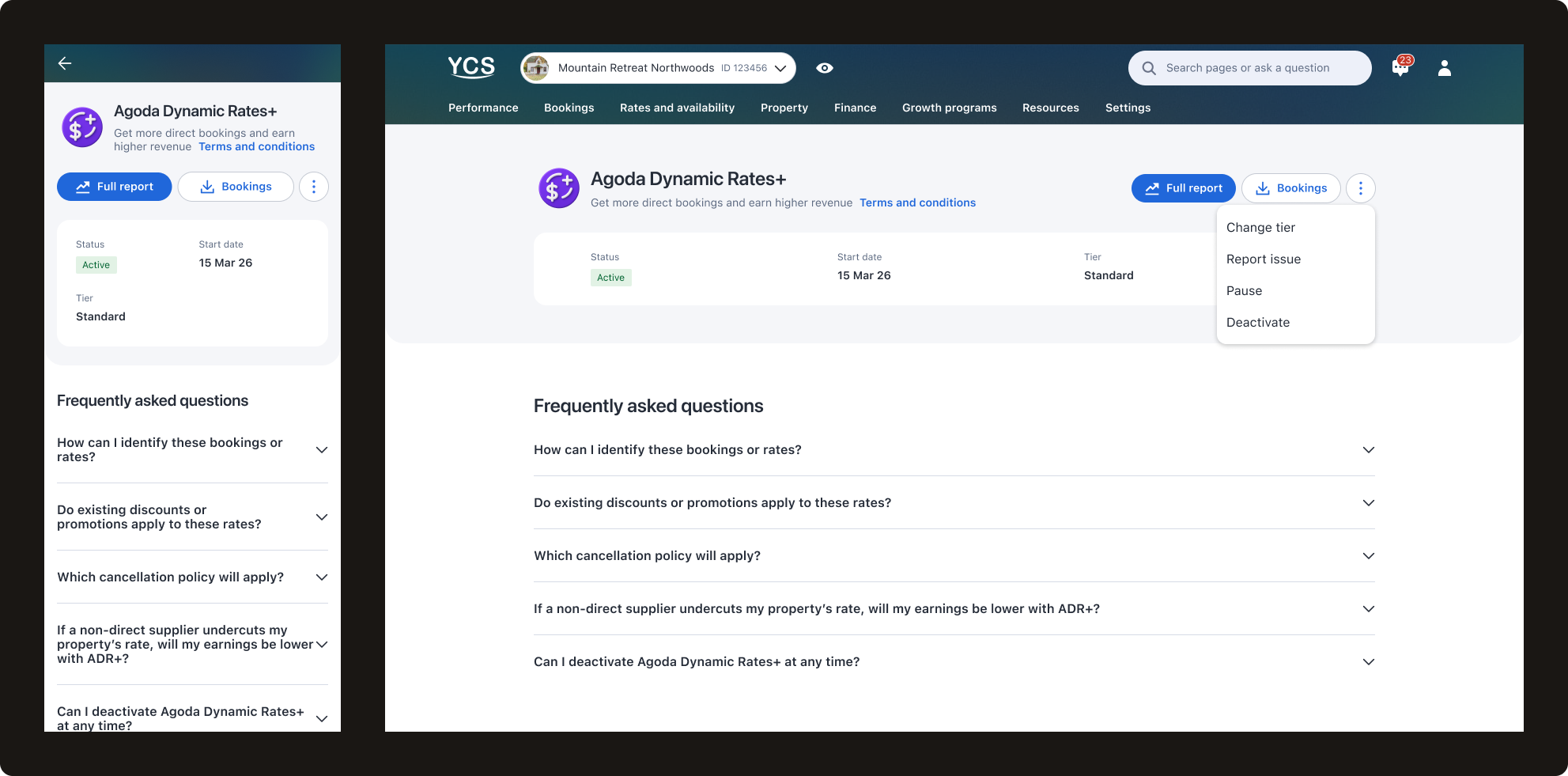Open Terms and conditions in mobile panel
This screenshot has height=776, width=1568.
coord(257,146)
